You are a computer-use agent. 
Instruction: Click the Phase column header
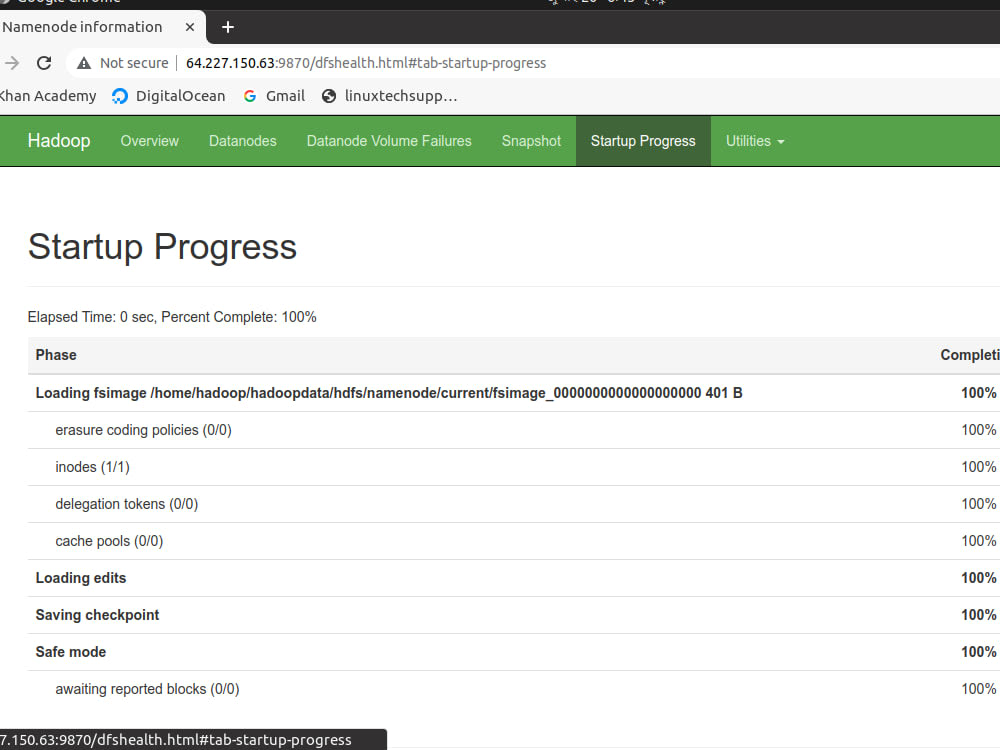[56, 355]
